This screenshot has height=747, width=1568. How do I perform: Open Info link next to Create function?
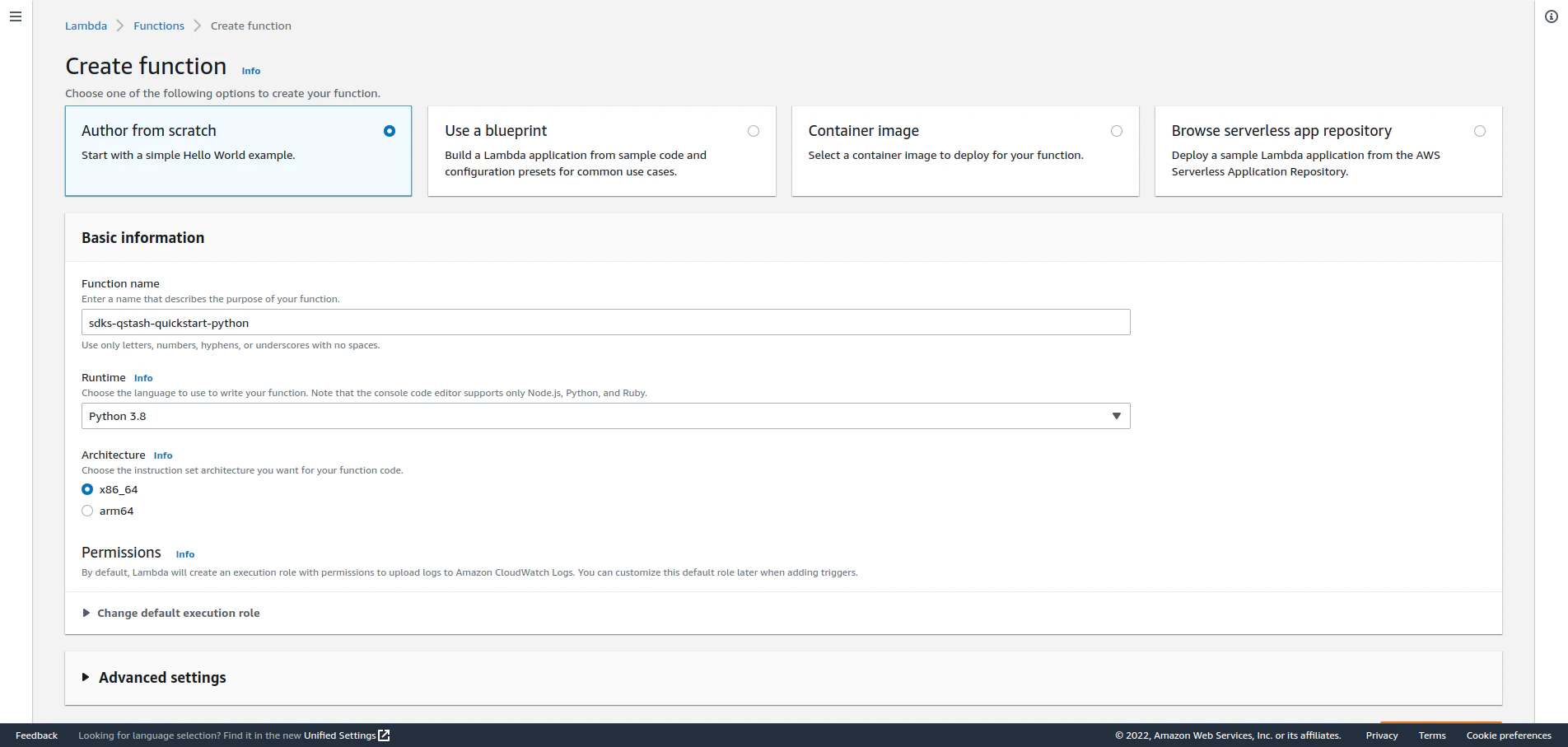[x=251, y=71]
